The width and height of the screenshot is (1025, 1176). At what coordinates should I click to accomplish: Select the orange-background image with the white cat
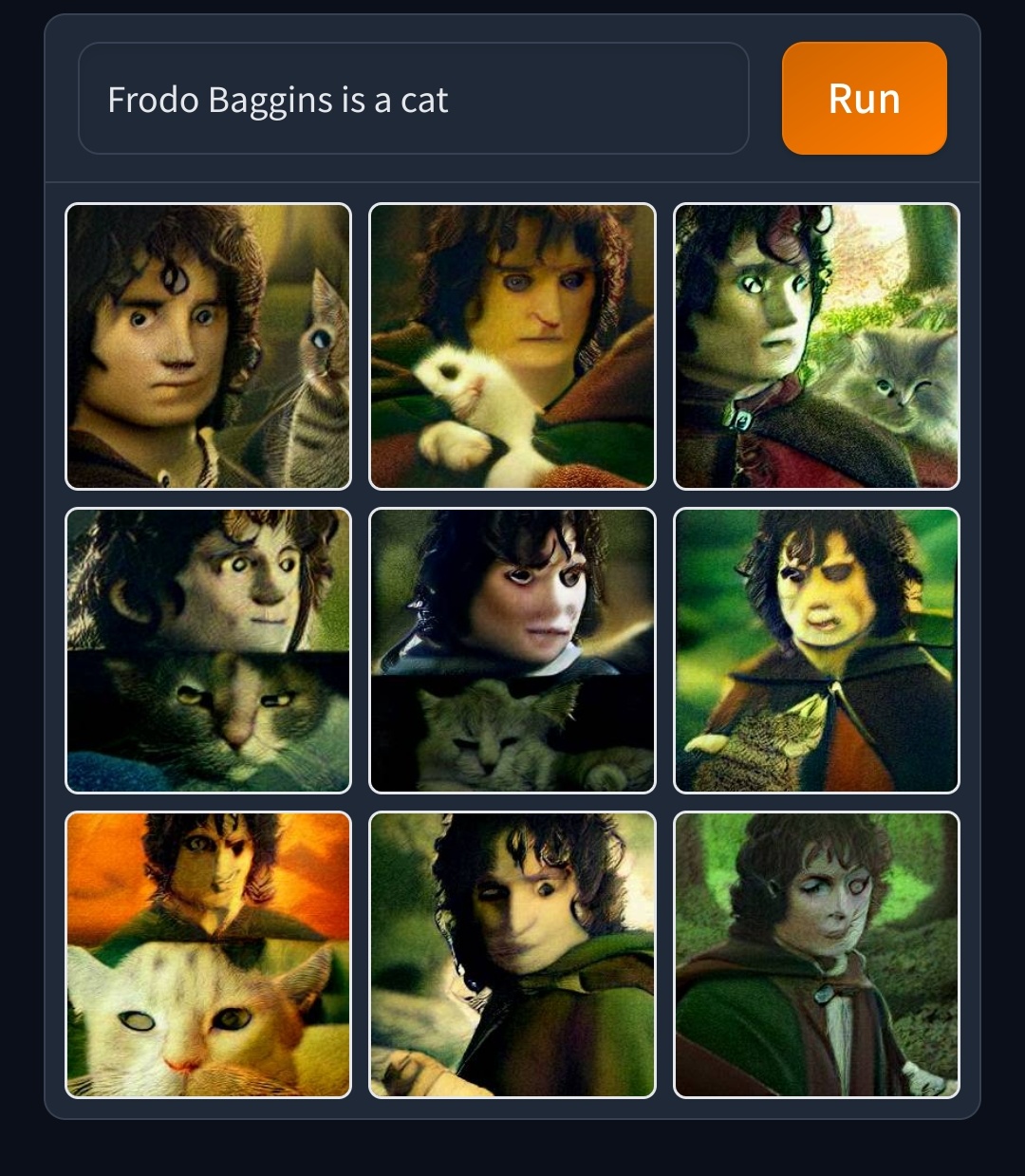(208, 955)
